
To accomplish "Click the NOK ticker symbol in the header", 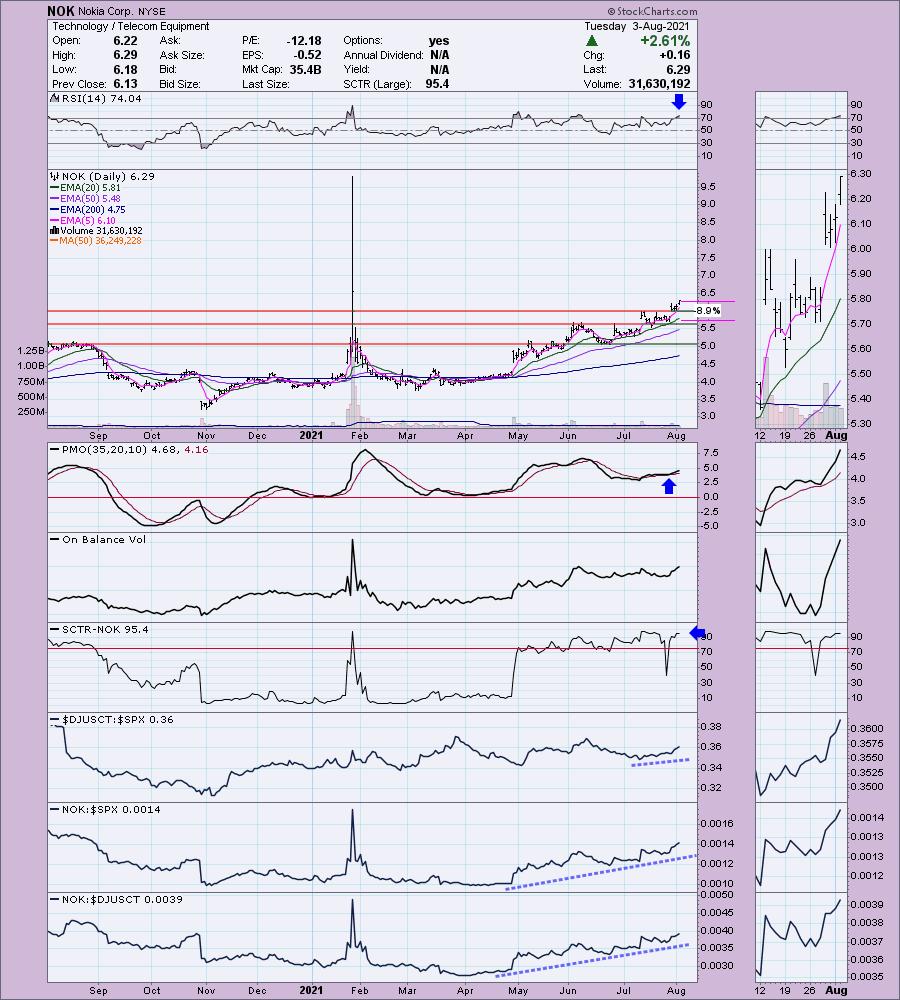I will pyautogui.click(x=61, y=11).
